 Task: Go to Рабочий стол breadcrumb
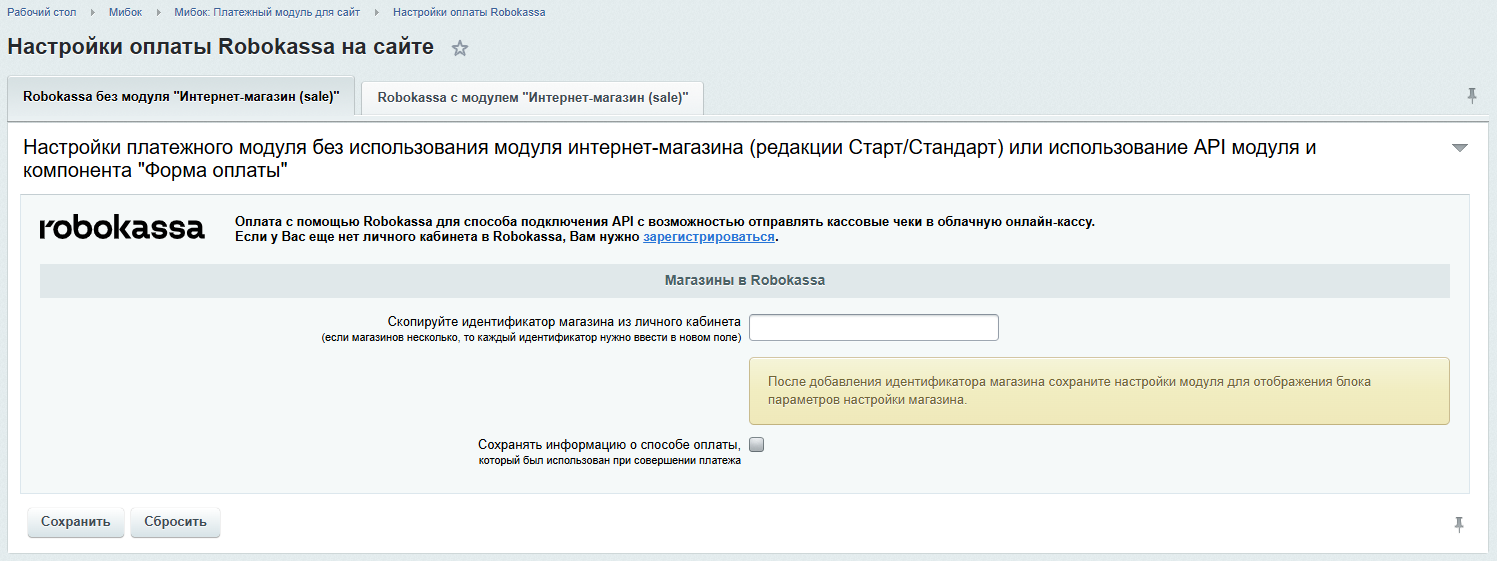click(42, 12)
